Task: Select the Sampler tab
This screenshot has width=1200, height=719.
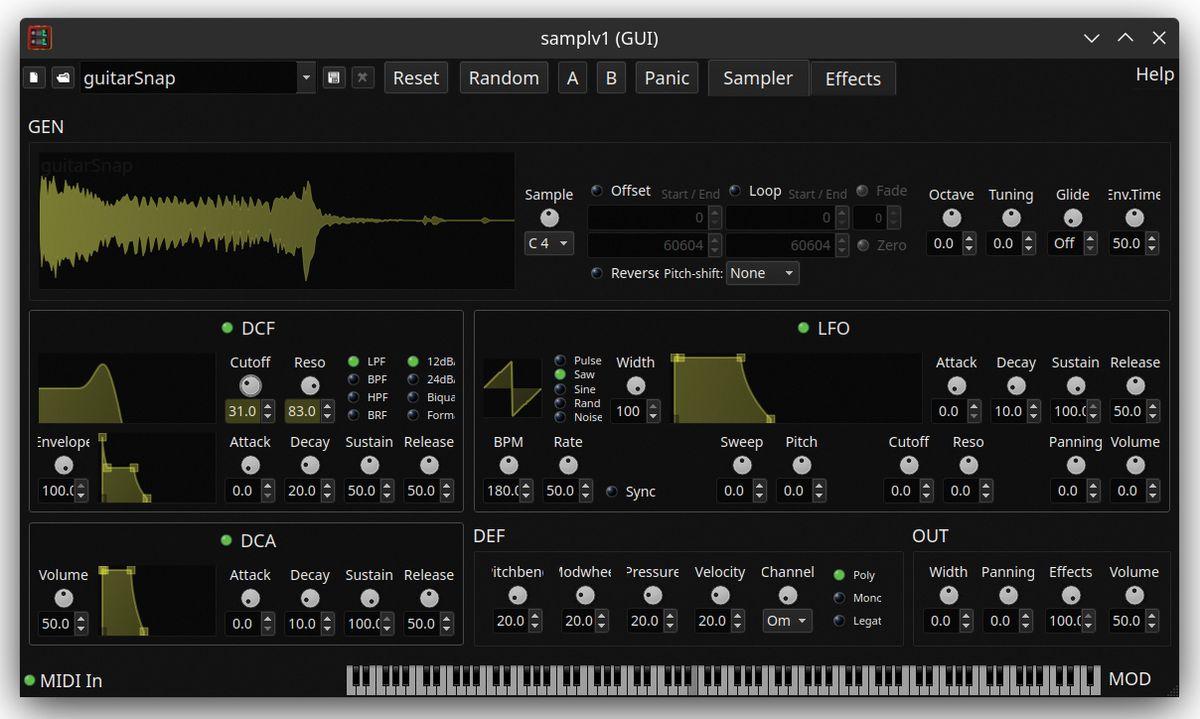Action: click(757, 78)
